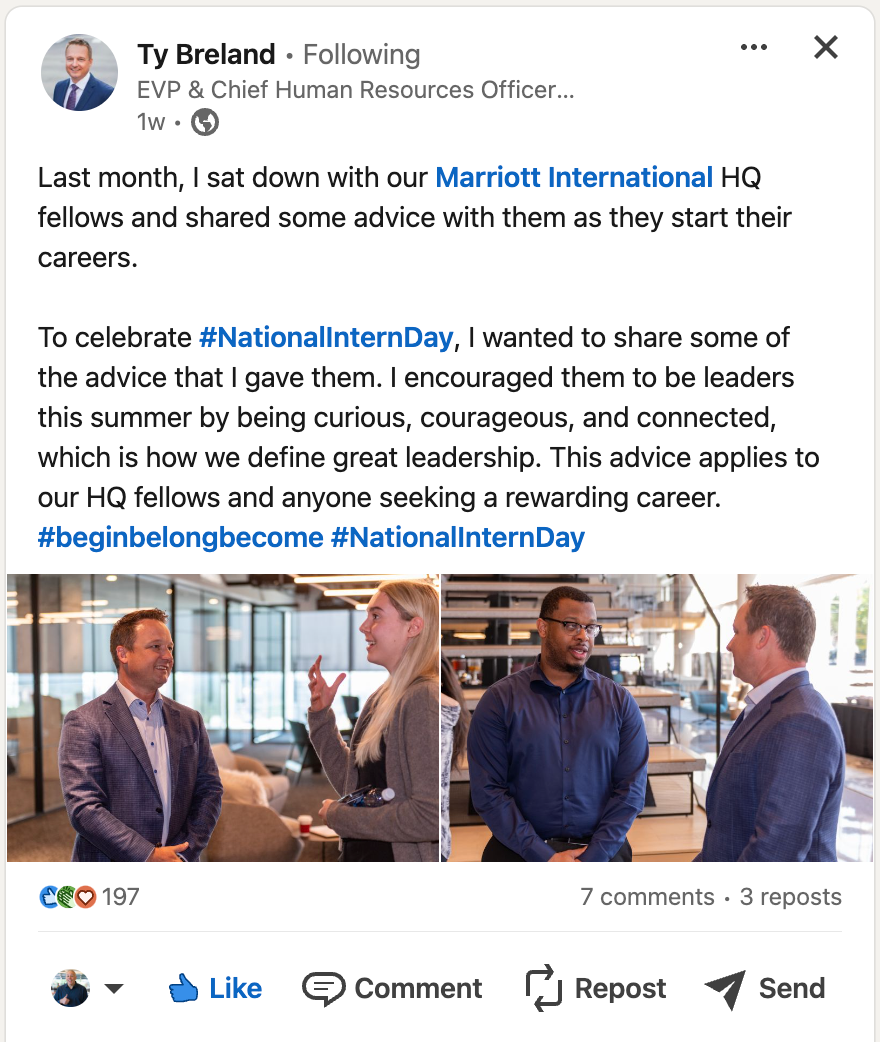Click the Repost arrows icon
880x1042 pixels.
pyautogui.click(x=544, y=989)
